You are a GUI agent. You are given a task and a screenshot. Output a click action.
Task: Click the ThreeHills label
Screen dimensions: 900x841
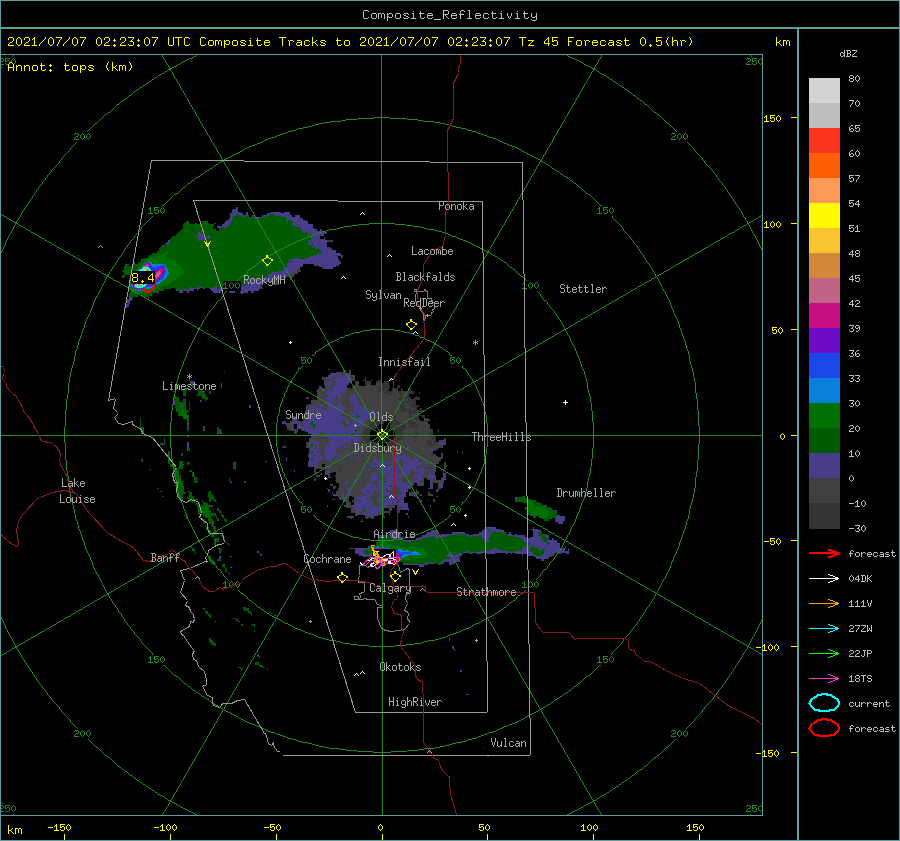pos(501,437)
